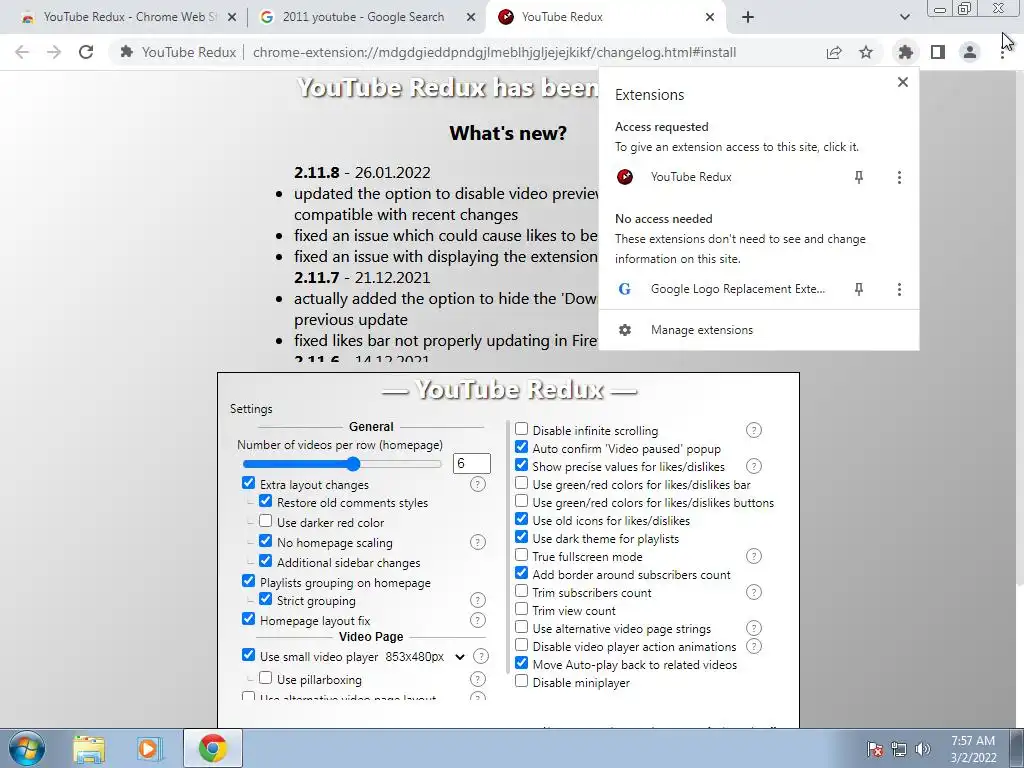Viewport: 1024px width, 768px height.
Task: Open more actions for YouTube Redux extension
Action: click(x=899, y=177)
